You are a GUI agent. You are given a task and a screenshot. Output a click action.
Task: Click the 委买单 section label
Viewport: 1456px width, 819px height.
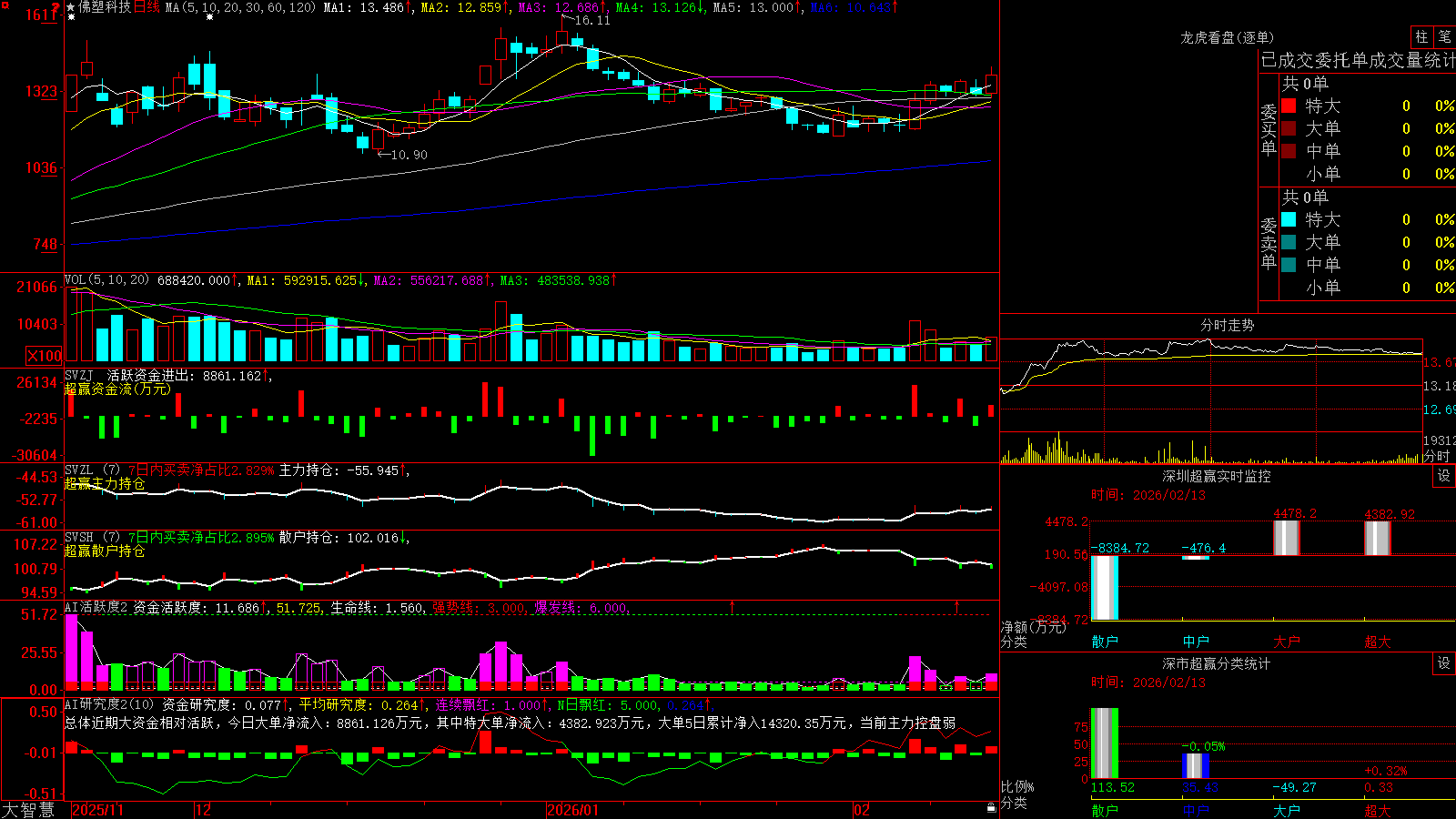[1269, 129]
